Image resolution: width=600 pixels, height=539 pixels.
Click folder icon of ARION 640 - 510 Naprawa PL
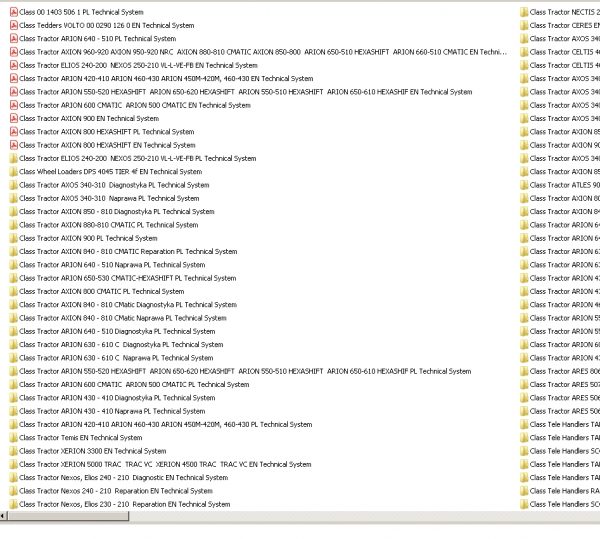tap(13, 265)
